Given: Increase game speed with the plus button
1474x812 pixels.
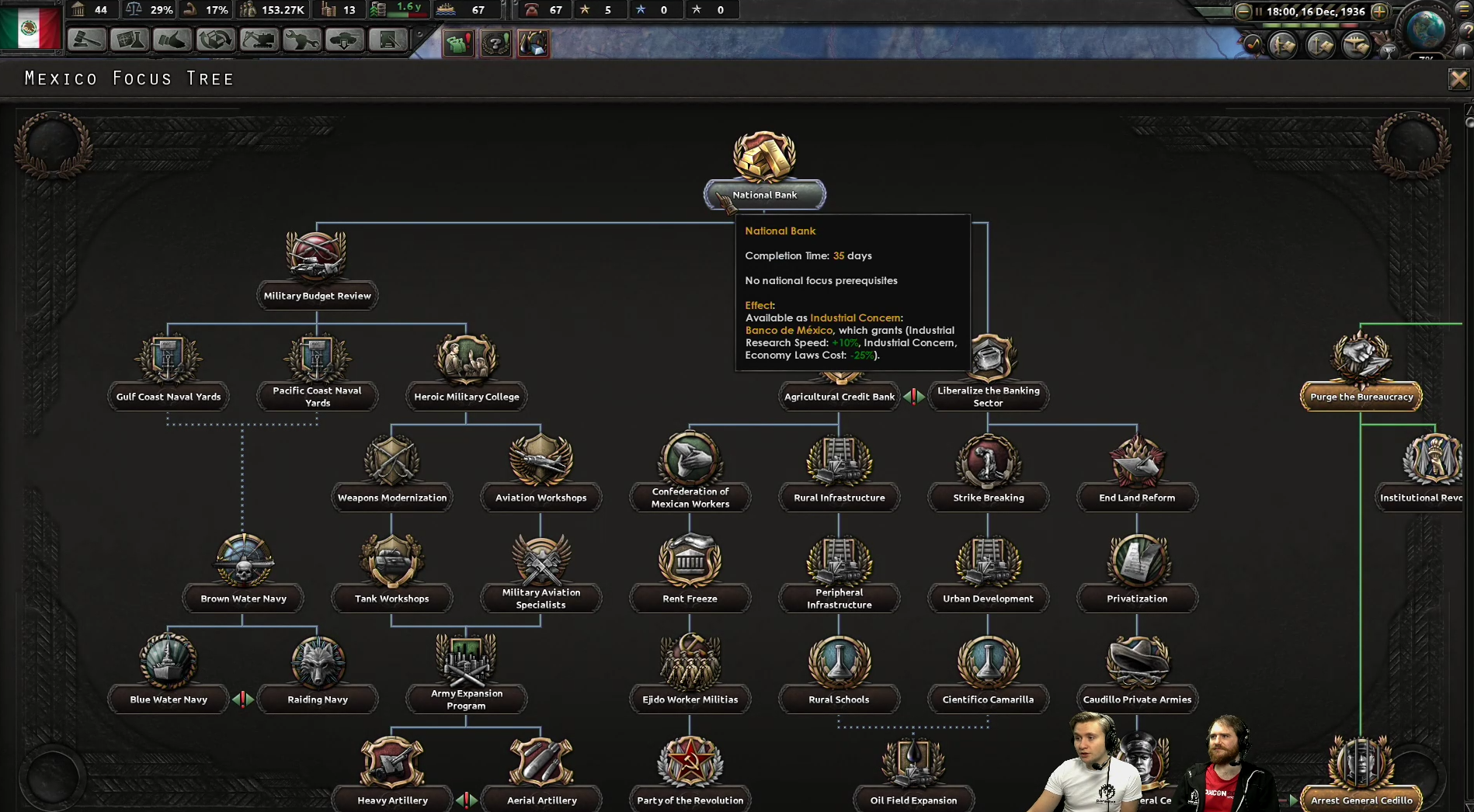Looking at the screenshot, I should (1379, 12).
